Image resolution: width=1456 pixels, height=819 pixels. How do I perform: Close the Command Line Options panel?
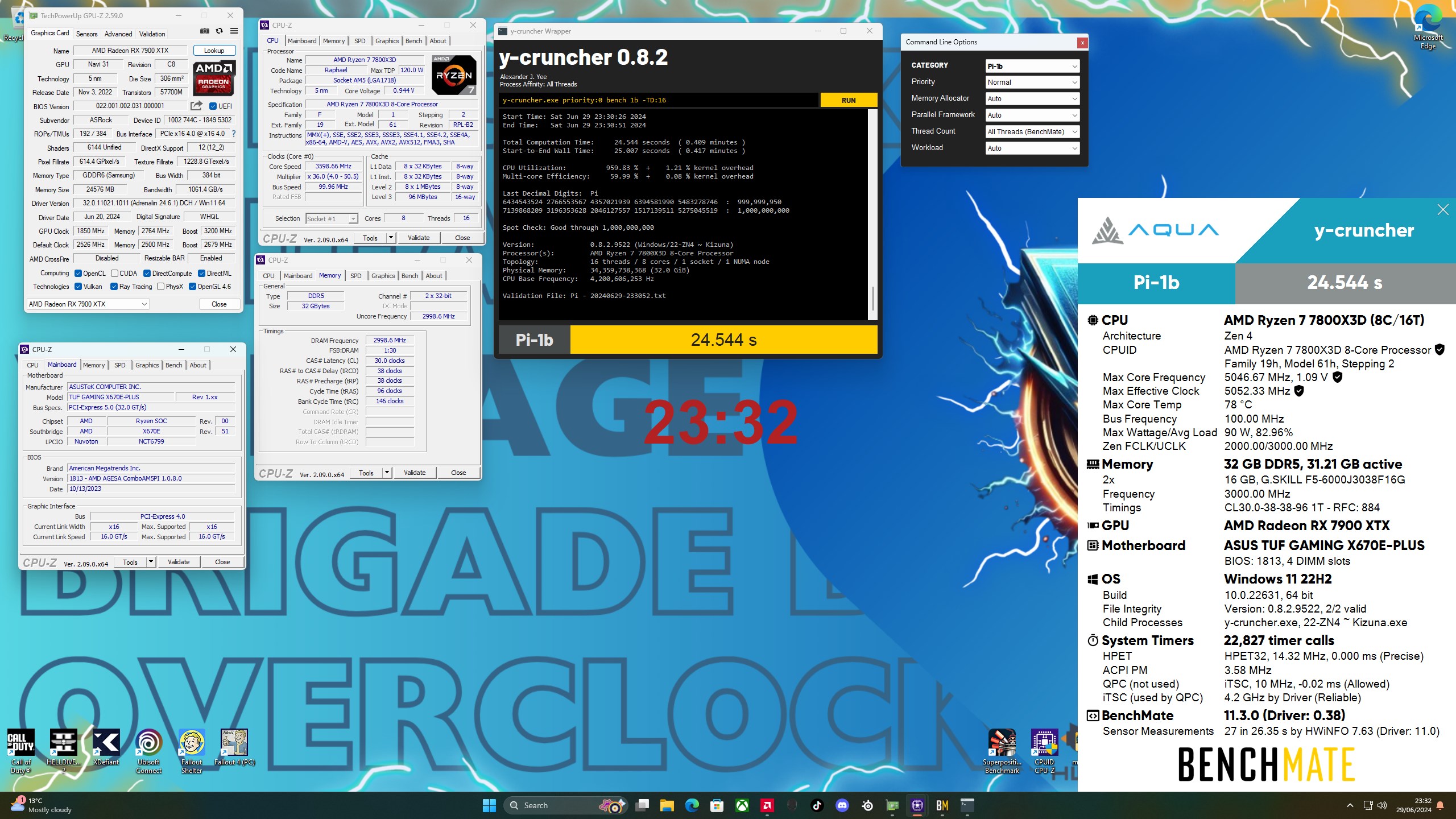(x=1082, y=42)
